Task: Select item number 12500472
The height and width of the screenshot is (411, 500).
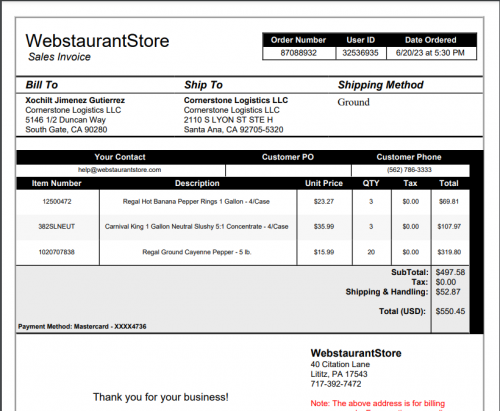Action: pyautogui.click(x=57, y=202)
